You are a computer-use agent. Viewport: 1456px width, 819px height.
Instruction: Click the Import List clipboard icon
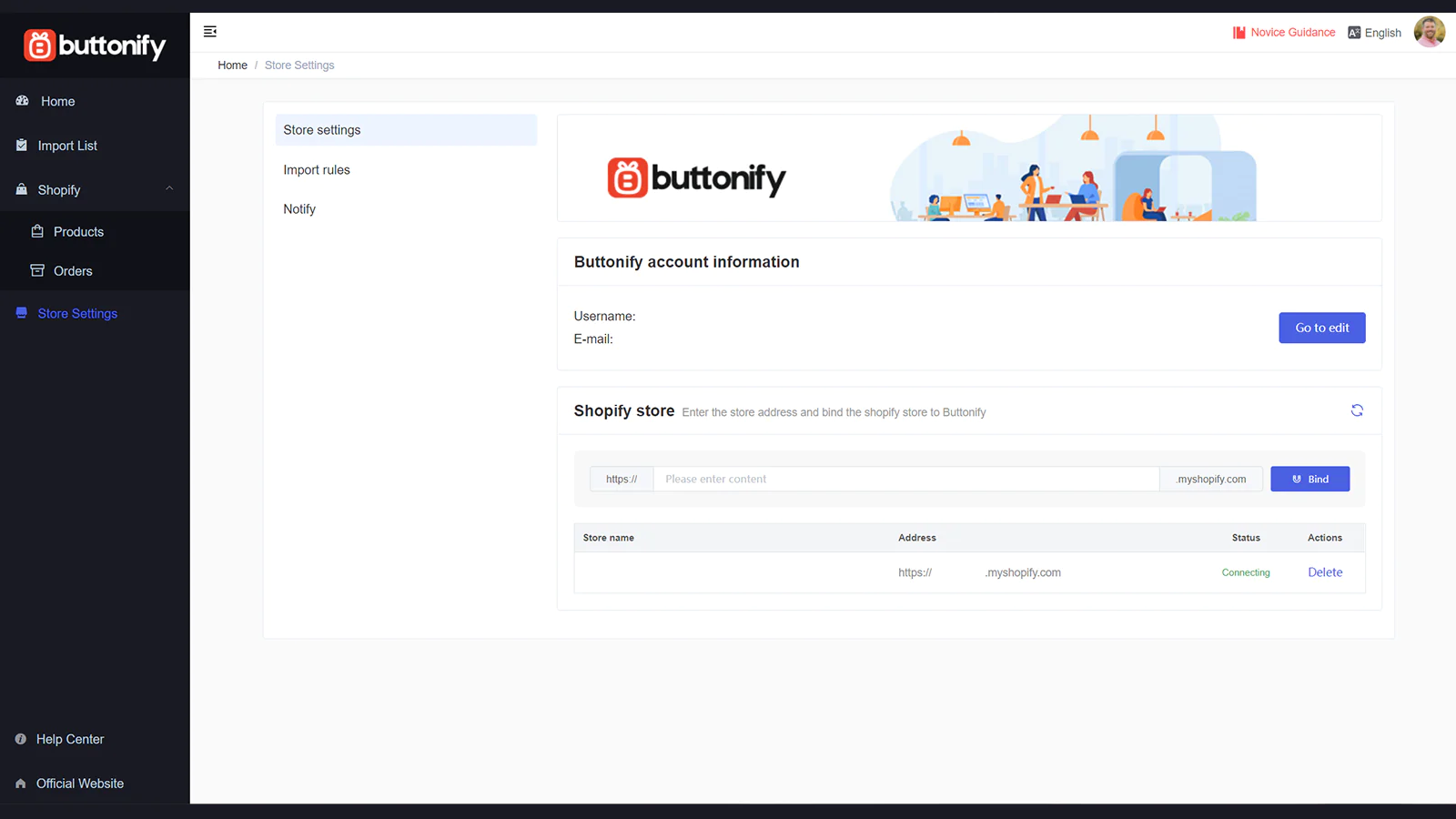click(22, 146)
